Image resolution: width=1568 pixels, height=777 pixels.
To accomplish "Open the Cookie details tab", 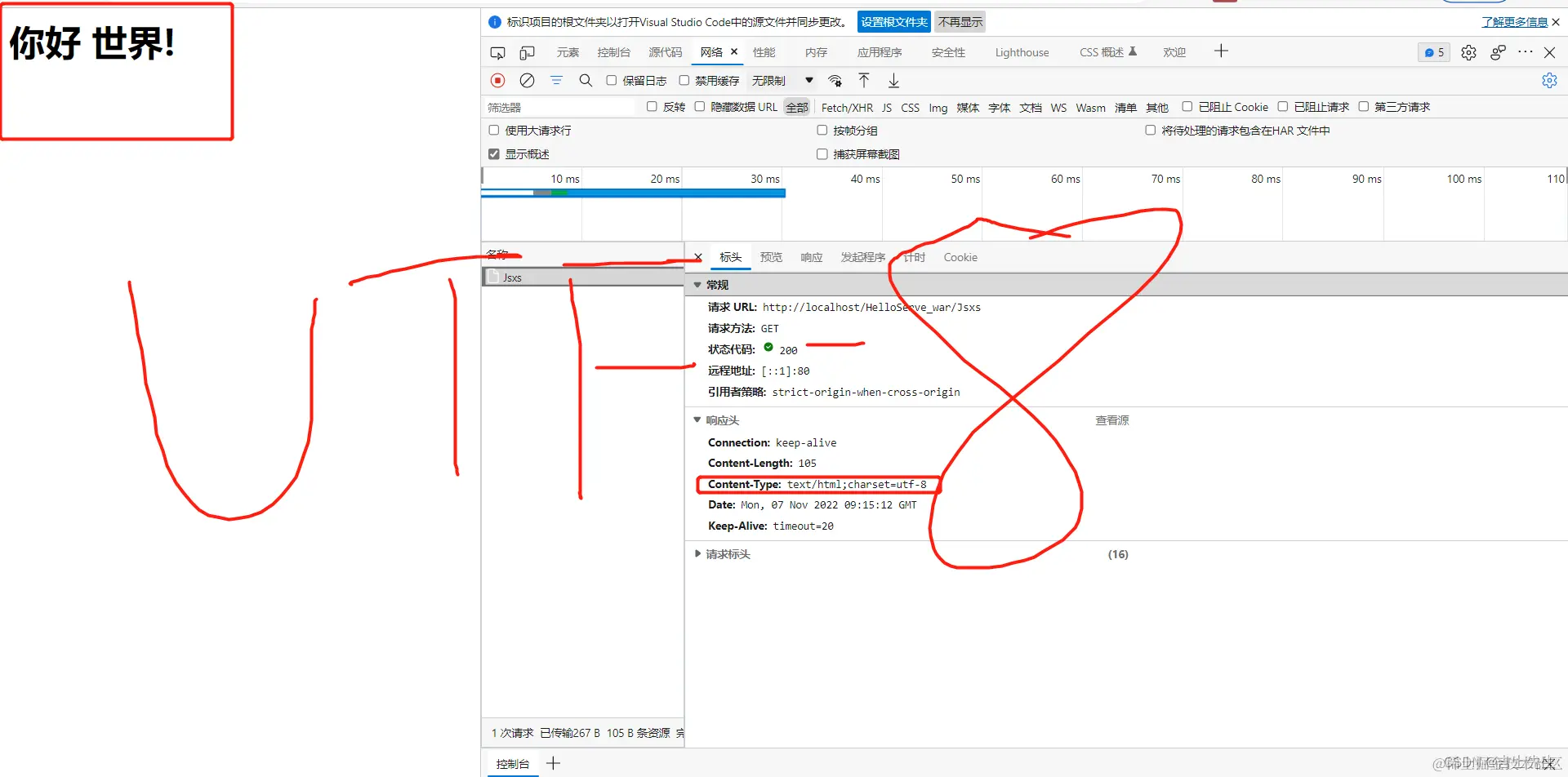I will [960, 258].
